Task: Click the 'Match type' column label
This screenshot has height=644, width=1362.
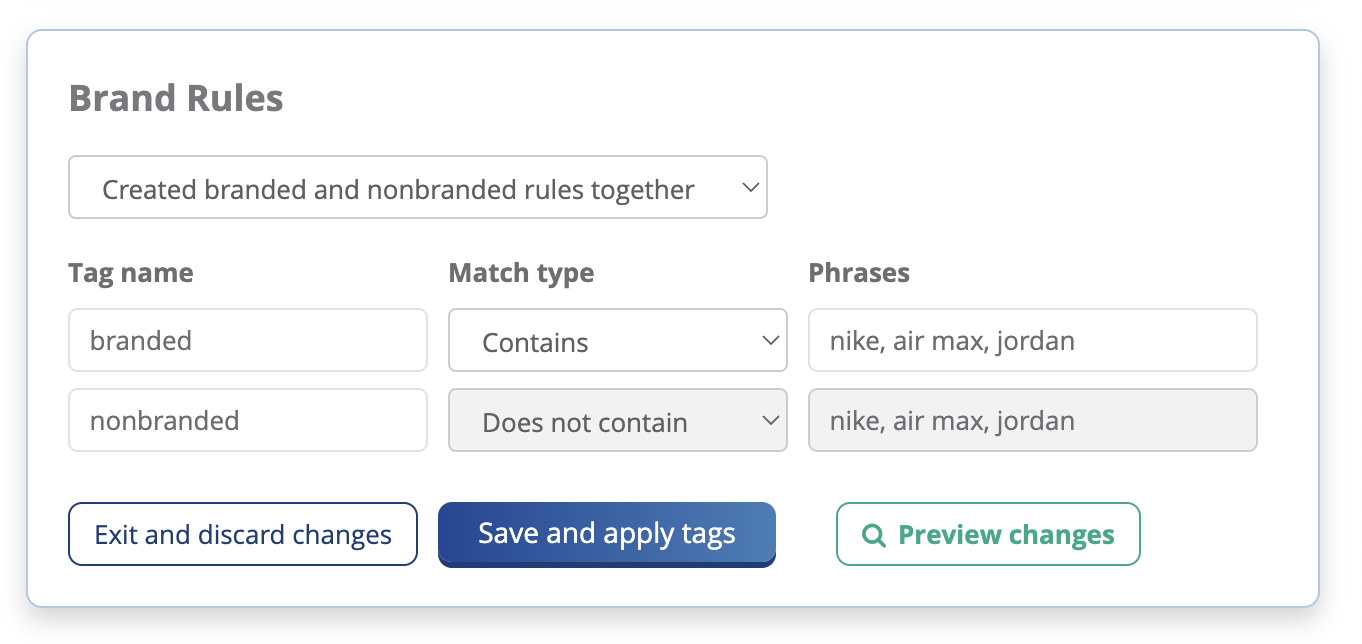Action: tap(521, 273)
